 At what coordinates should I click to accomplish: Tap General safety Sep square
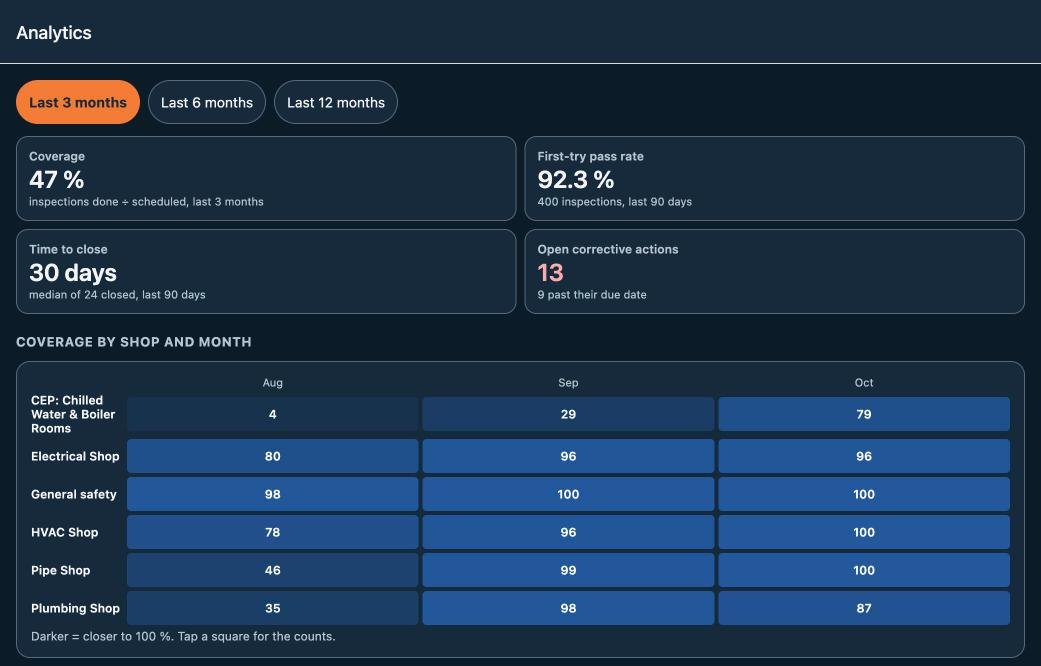coord(568,494)
